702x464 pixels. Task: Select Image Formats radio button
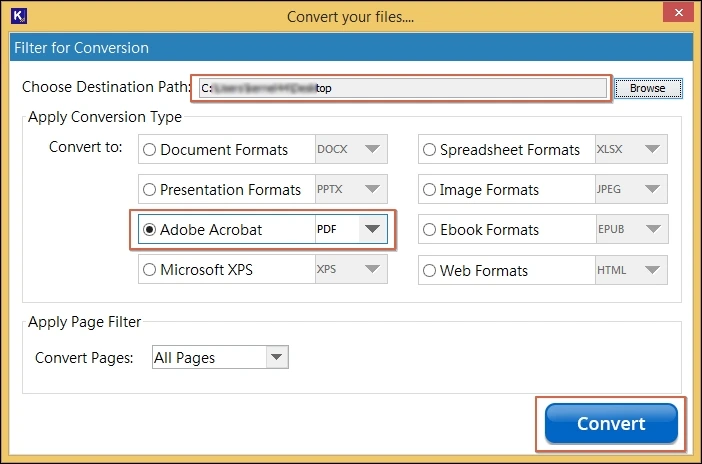click(x=429, y=189)
